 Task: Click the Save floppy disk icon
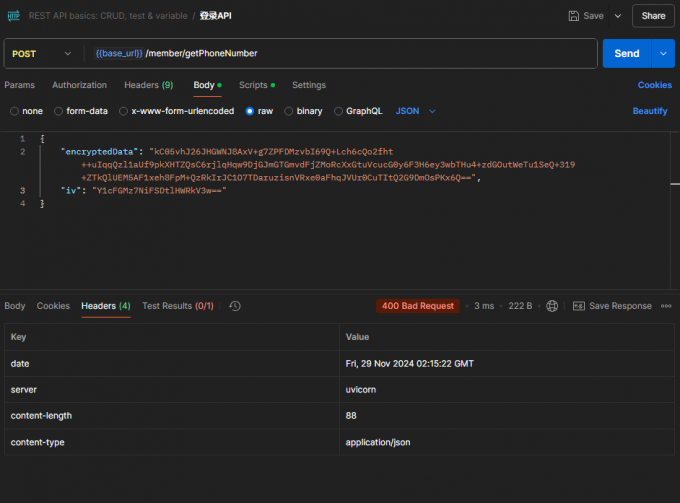(x=573, y=16)
